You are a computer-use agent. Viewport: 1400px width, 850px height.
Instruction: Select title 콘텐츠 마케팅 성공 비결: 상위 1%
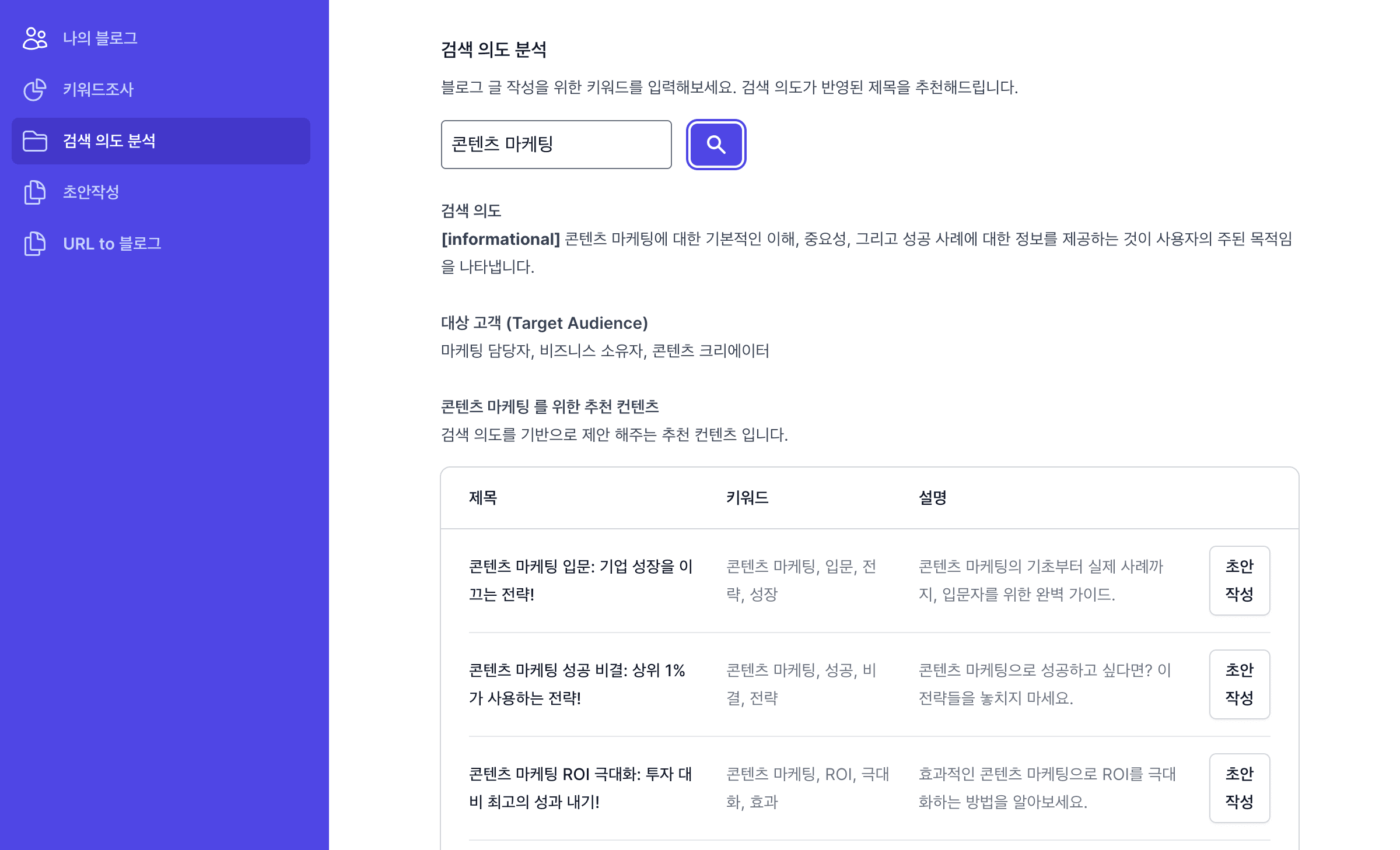coord(576,684)
